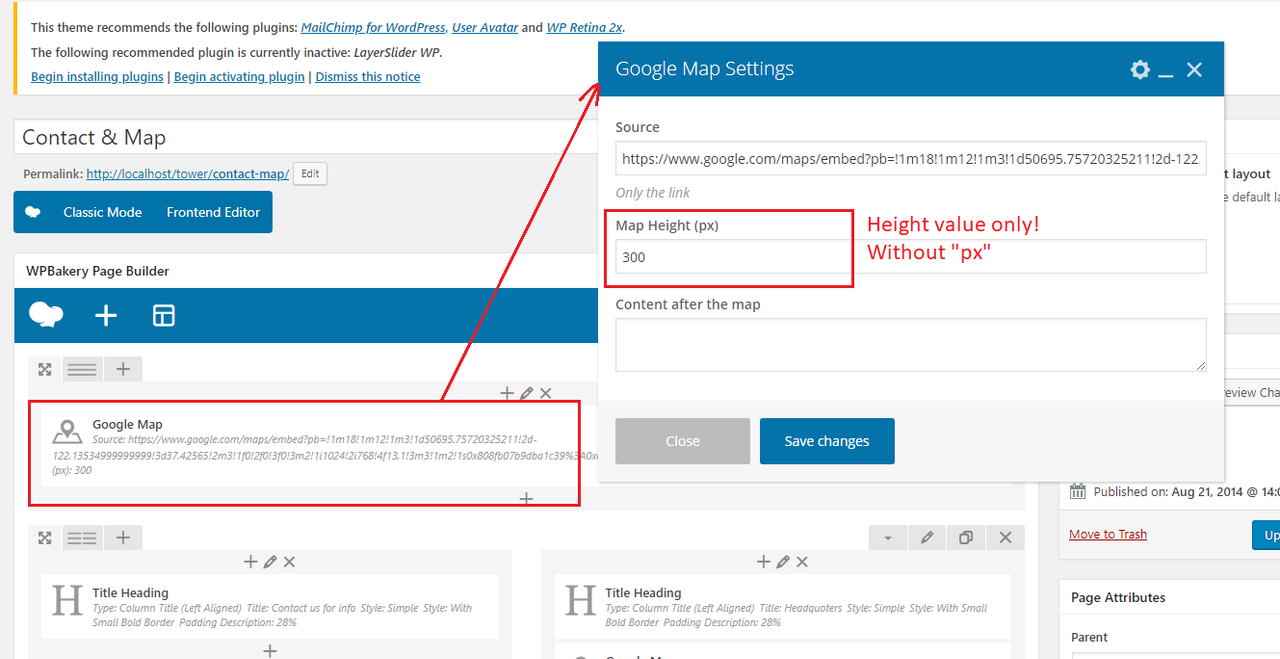The width and height of the screenshot is (1280, 659).
Task: Click Page Attributes panel heading
Action: tap(1118, 597)
